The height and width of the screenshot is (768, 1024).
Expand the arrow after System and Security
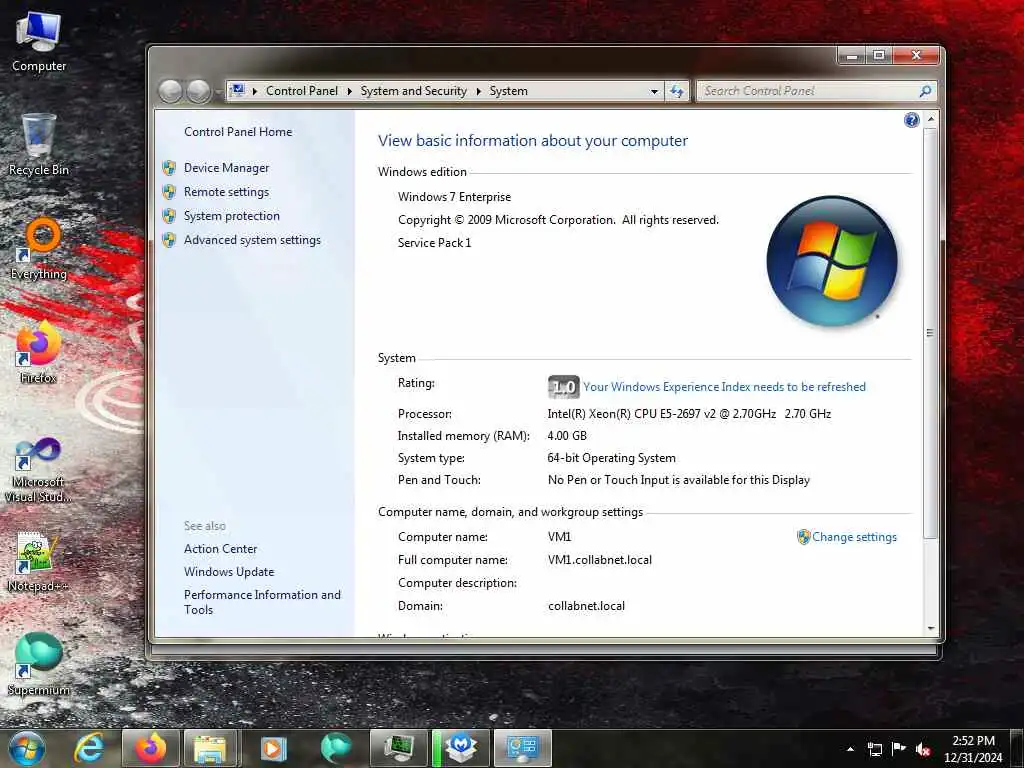[x=479, y=91]
